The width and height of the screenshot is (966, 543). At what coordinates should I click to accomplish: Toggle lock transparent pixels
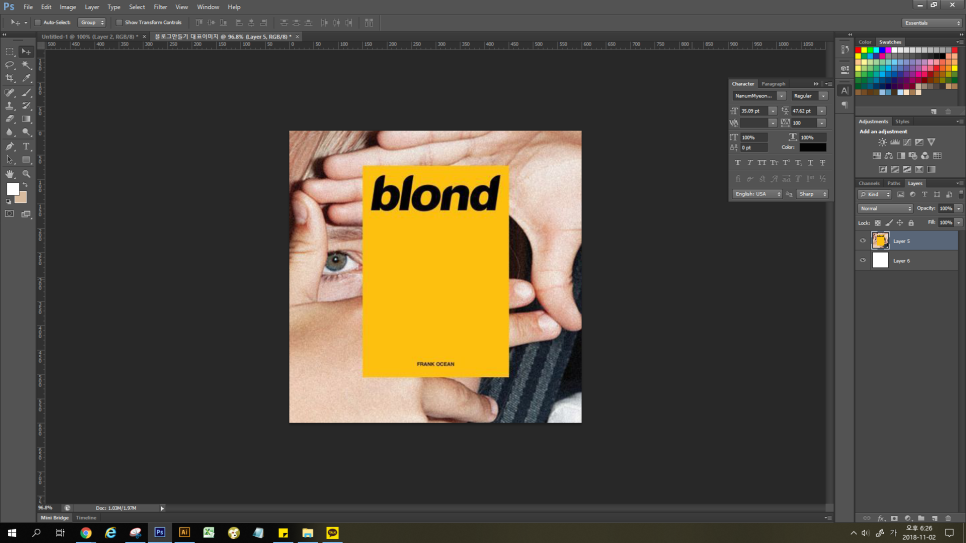click(x=878, y=223)
